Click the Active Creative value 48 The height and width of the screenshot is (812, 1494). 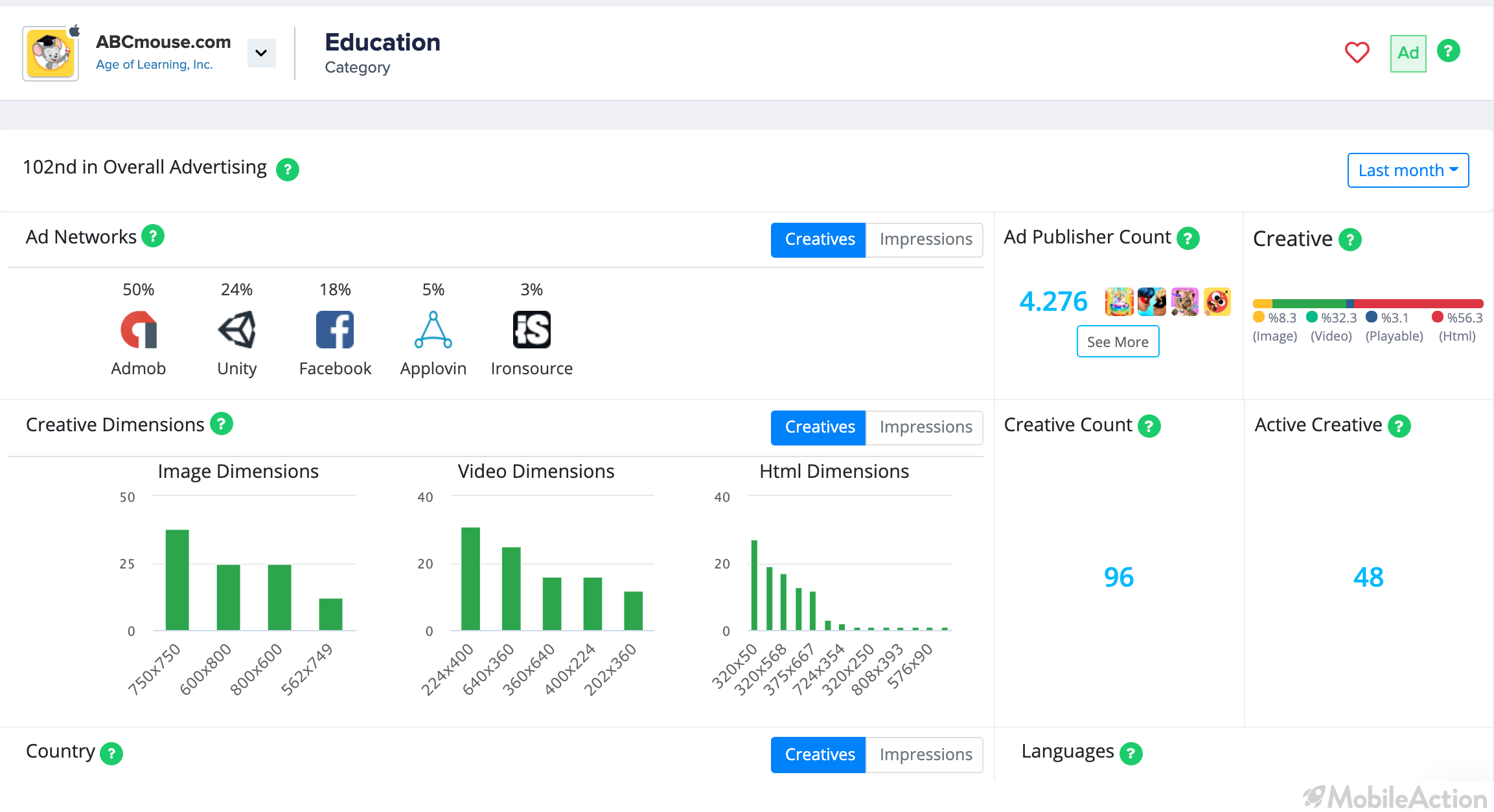coord(1368,577)
